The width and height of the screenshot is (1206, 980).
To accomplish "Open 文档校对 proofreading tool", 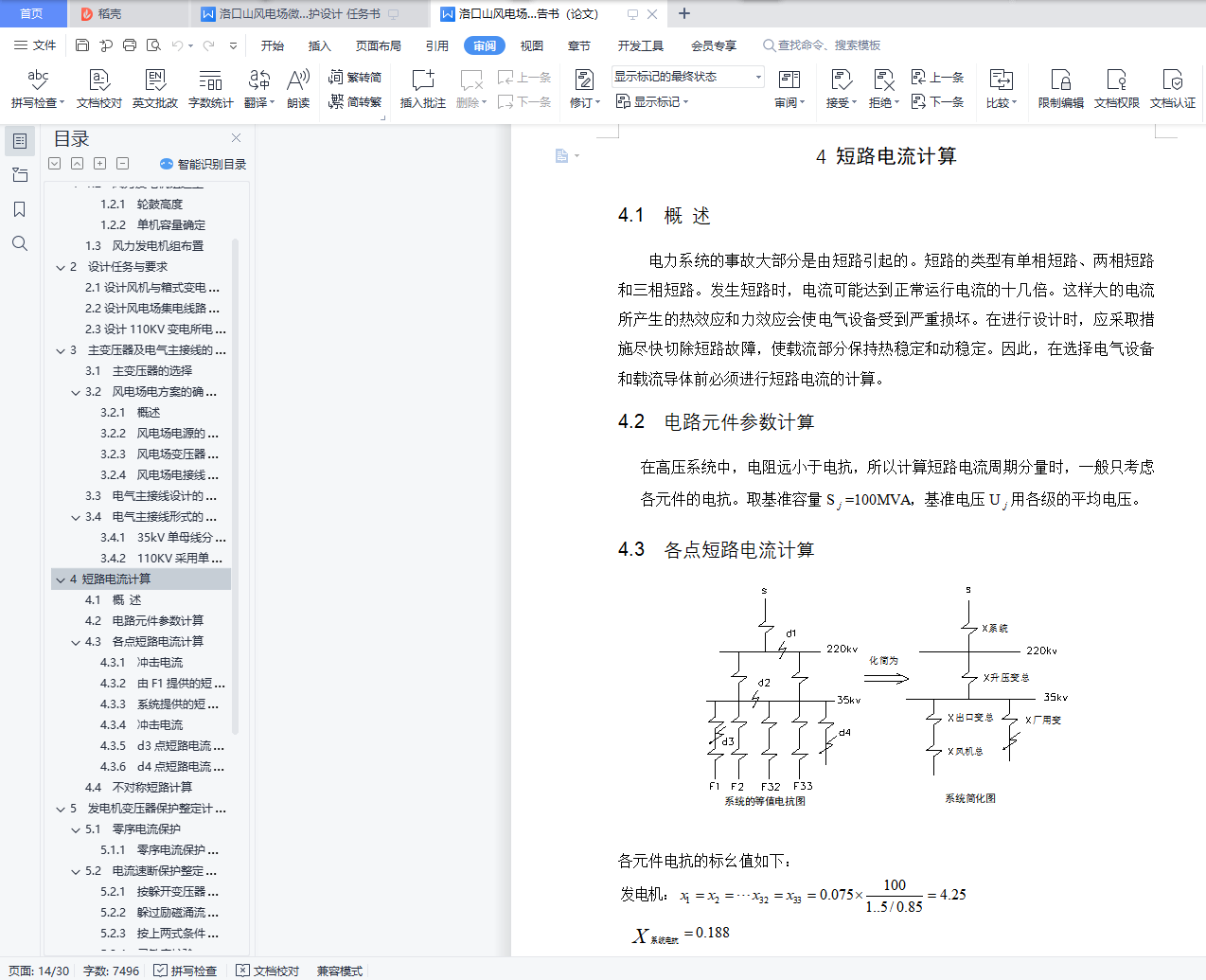I will click(x=99, y=88).
